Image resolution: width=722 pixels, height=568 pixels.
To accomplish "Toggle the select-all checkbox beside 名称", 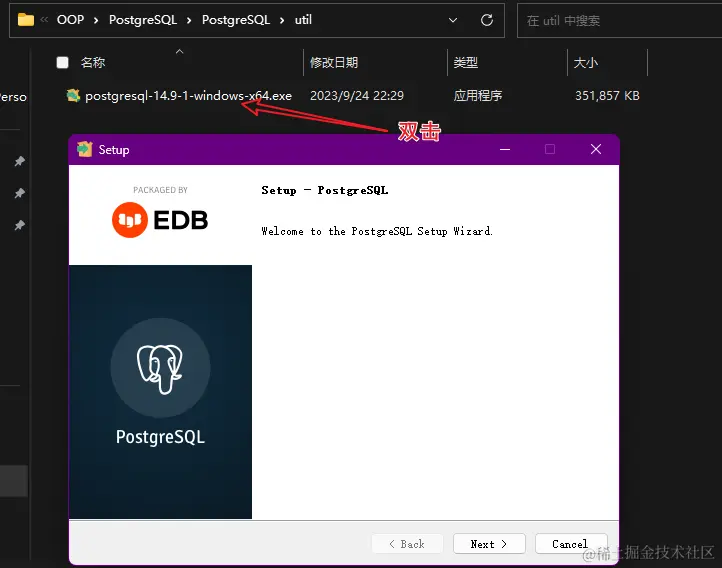I will [x=63, y=62].
